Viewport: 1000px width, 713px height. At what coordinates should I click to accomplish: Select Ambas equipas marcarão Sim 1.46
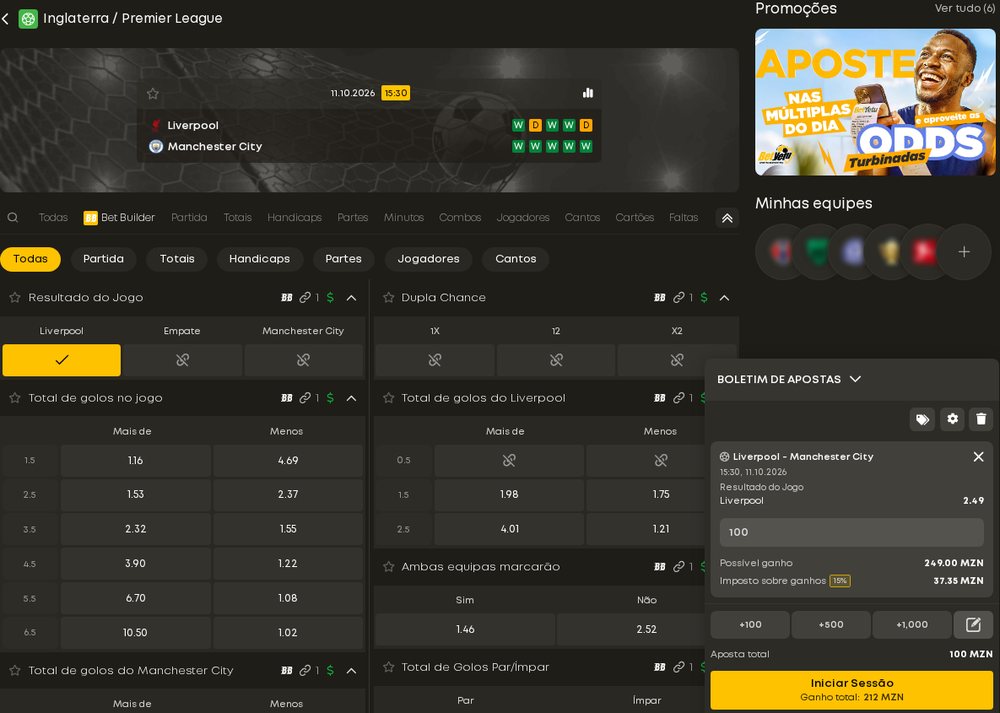[465, 629]
